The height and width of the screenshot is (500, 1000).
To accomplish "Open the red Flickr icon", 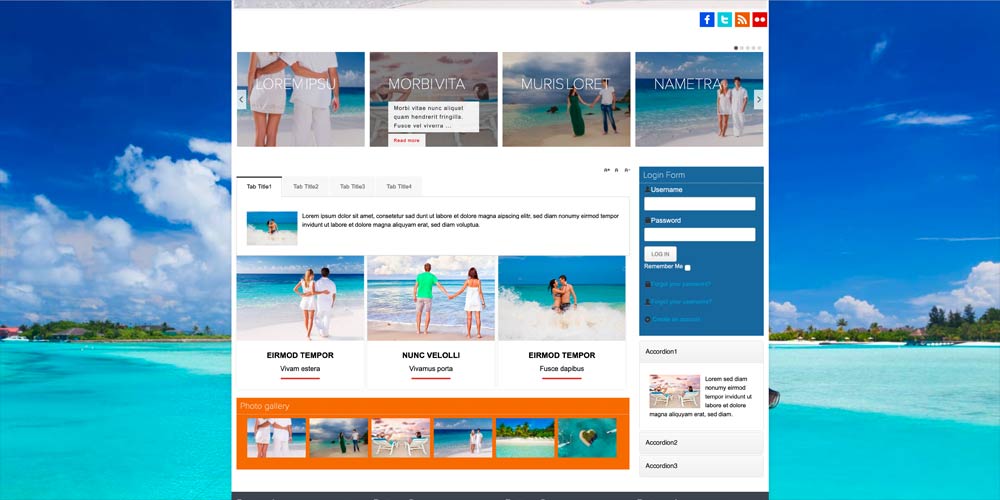I will click(x=760, y=20).
